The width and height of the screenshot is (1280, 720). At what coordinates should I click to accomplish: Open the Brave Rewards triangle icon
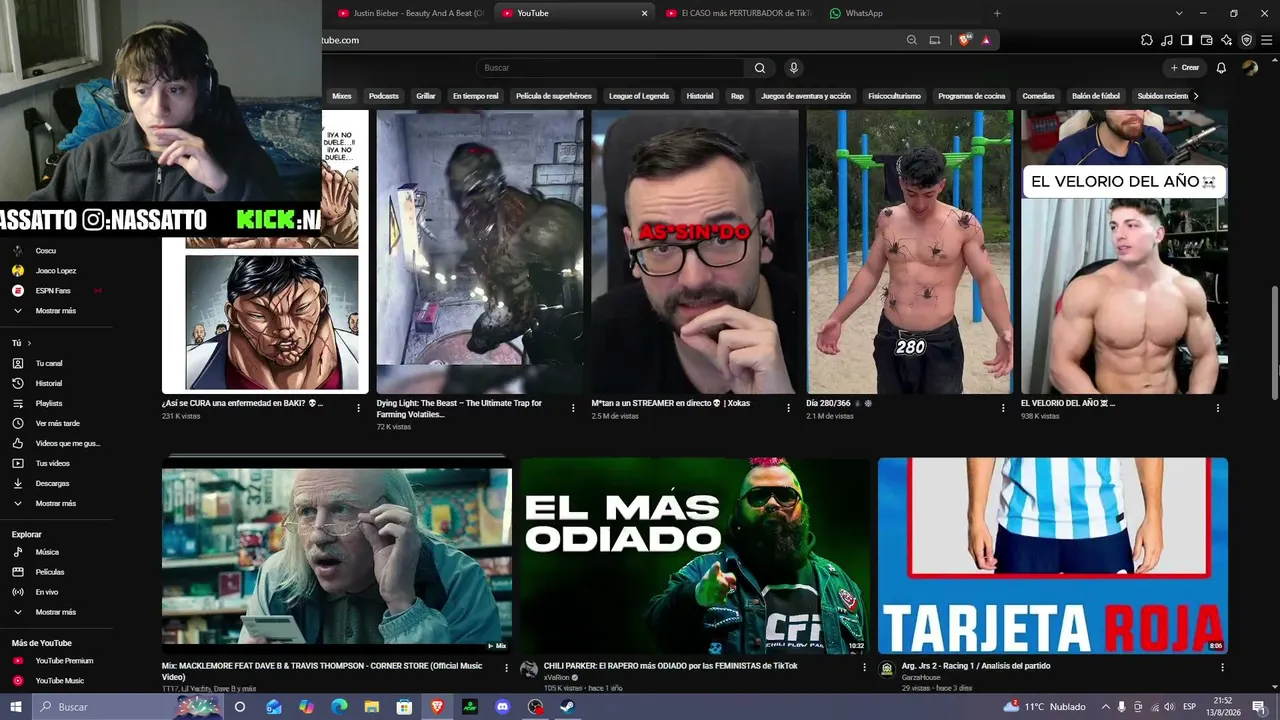click(x=986, y=40)
